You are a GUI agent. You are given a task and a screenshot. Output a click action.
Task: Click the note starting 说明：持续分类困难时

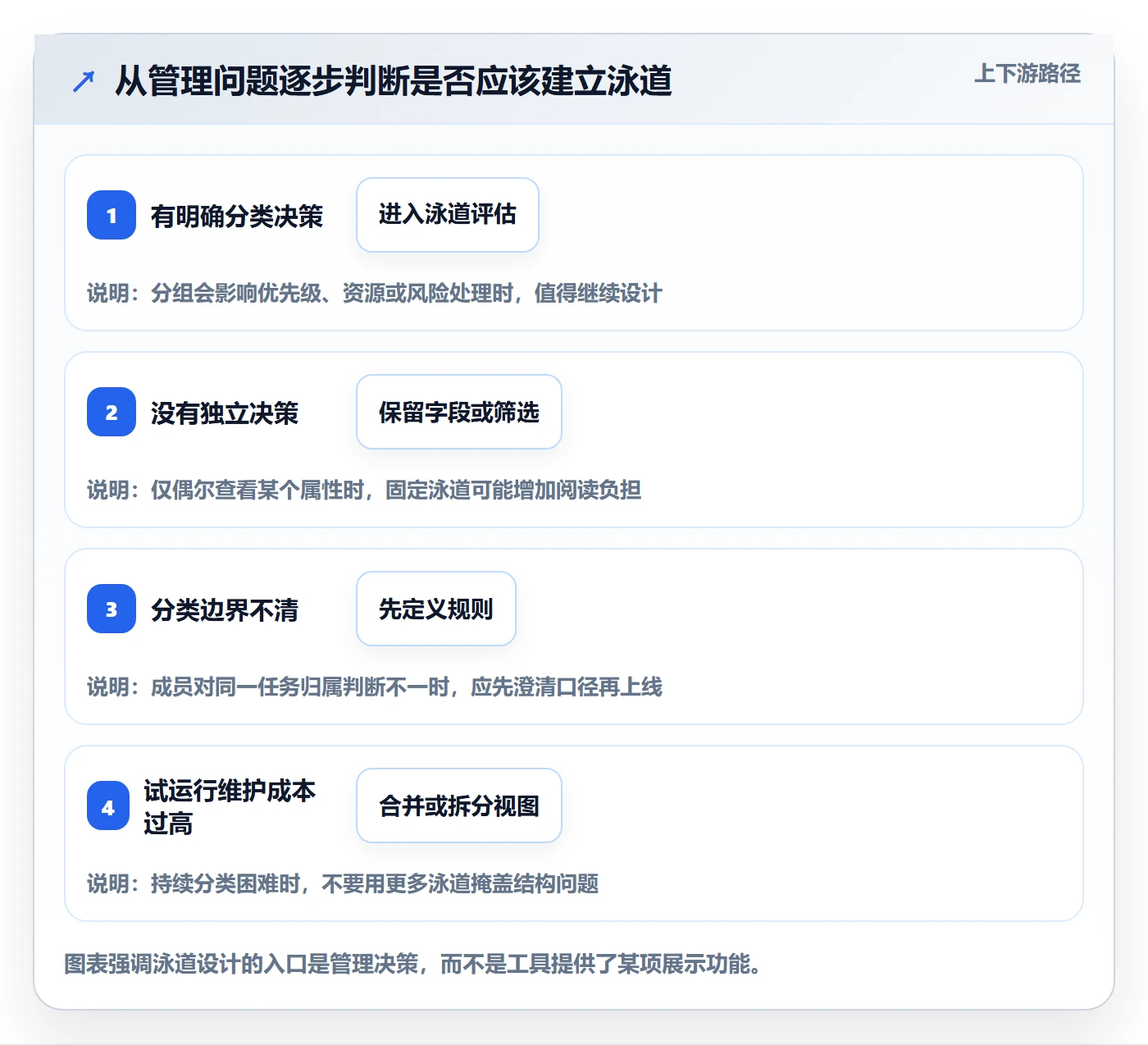tap(343, 883)
